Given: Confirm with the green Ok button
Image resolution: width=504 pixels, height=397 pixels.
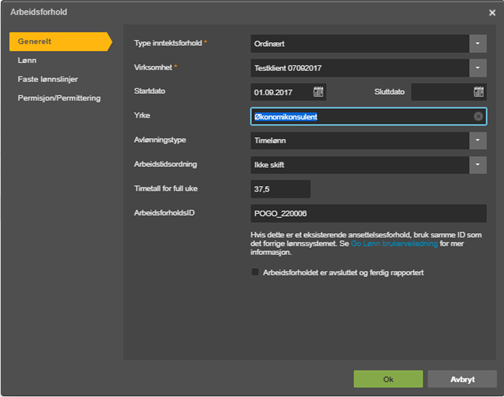Looking at the screenshot, I should (388, 379).
